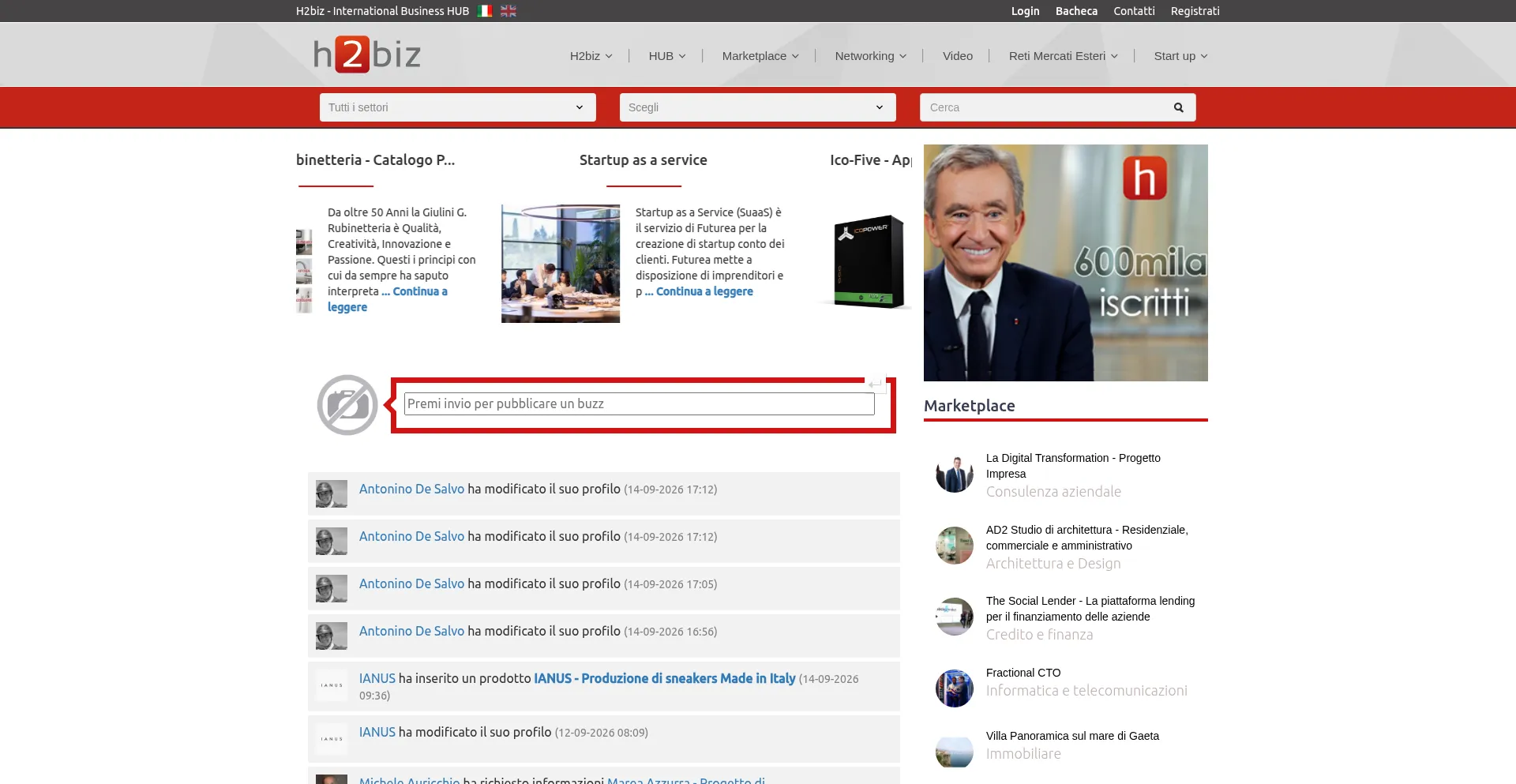Switch site language to English flag
1516x784 pixels.
pyautogui.click(x=508, y=11)
